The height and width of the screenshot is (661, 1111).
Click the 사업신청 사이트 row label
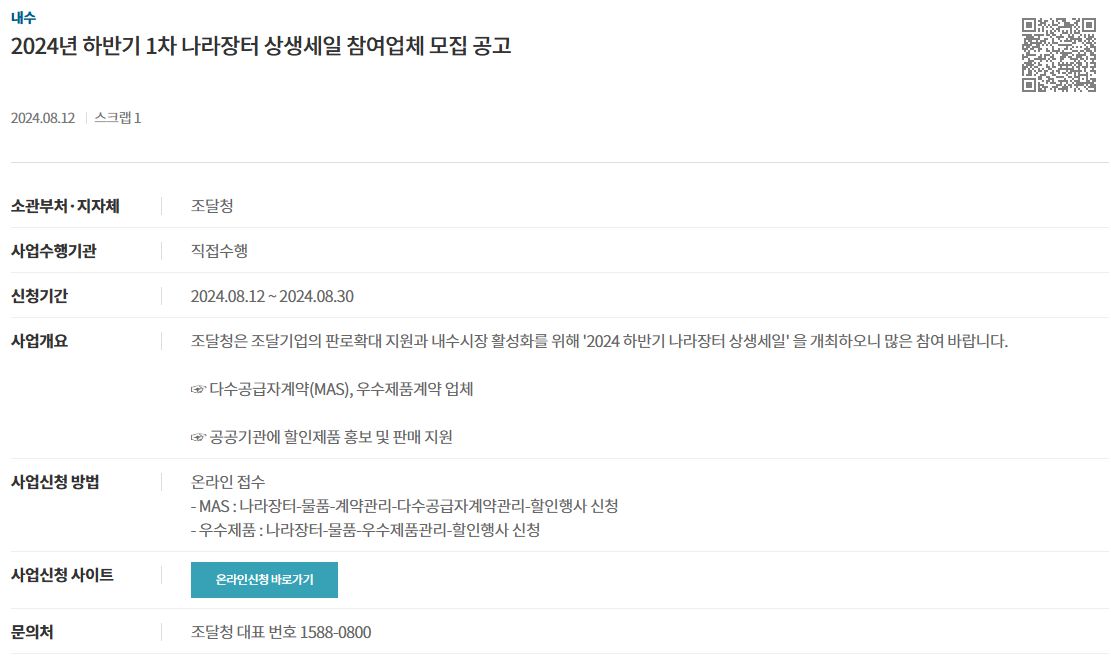(62, 575)
